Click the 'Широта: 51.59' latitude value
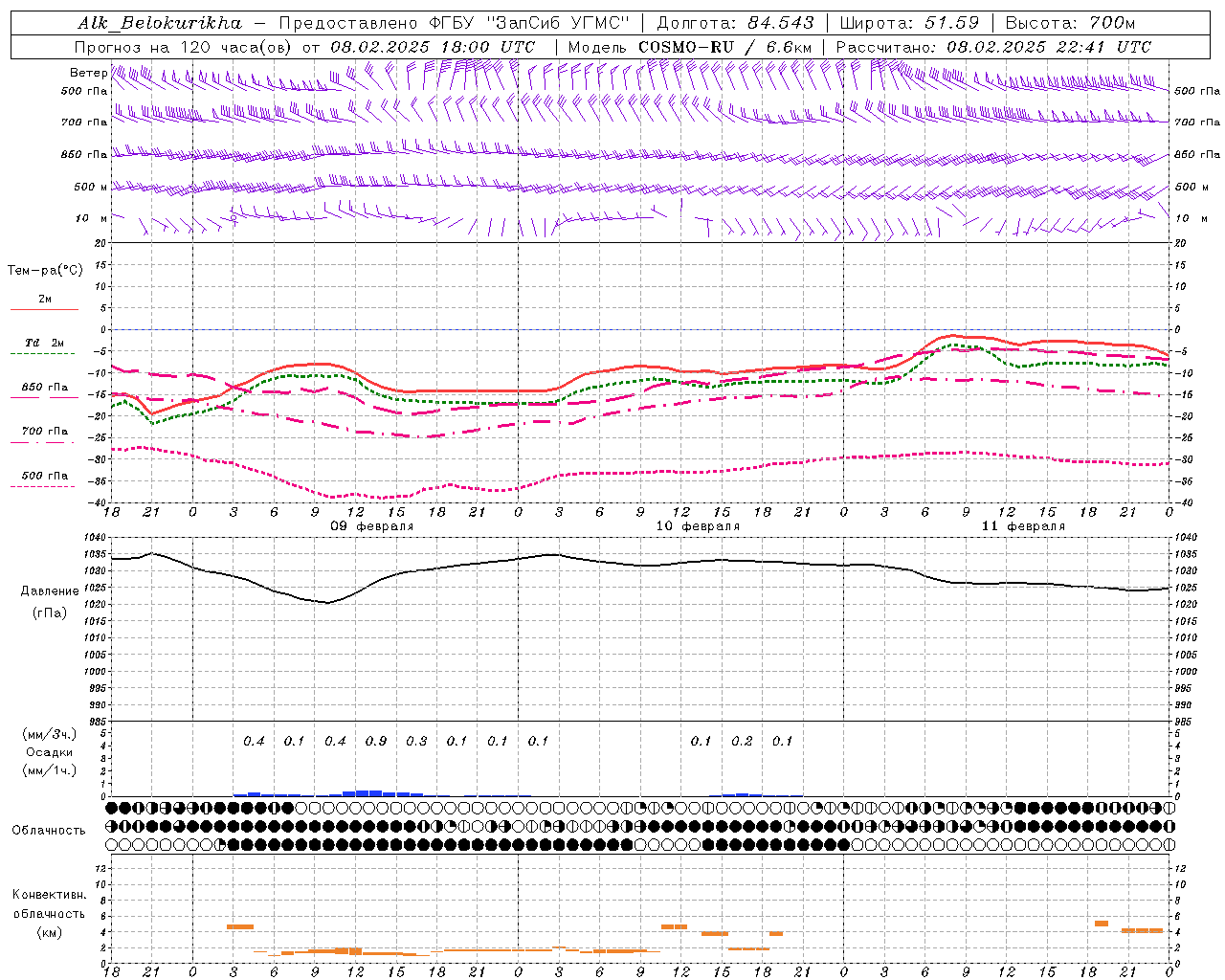This screenshot has height=980, width=1225. [x=909, y=23]
